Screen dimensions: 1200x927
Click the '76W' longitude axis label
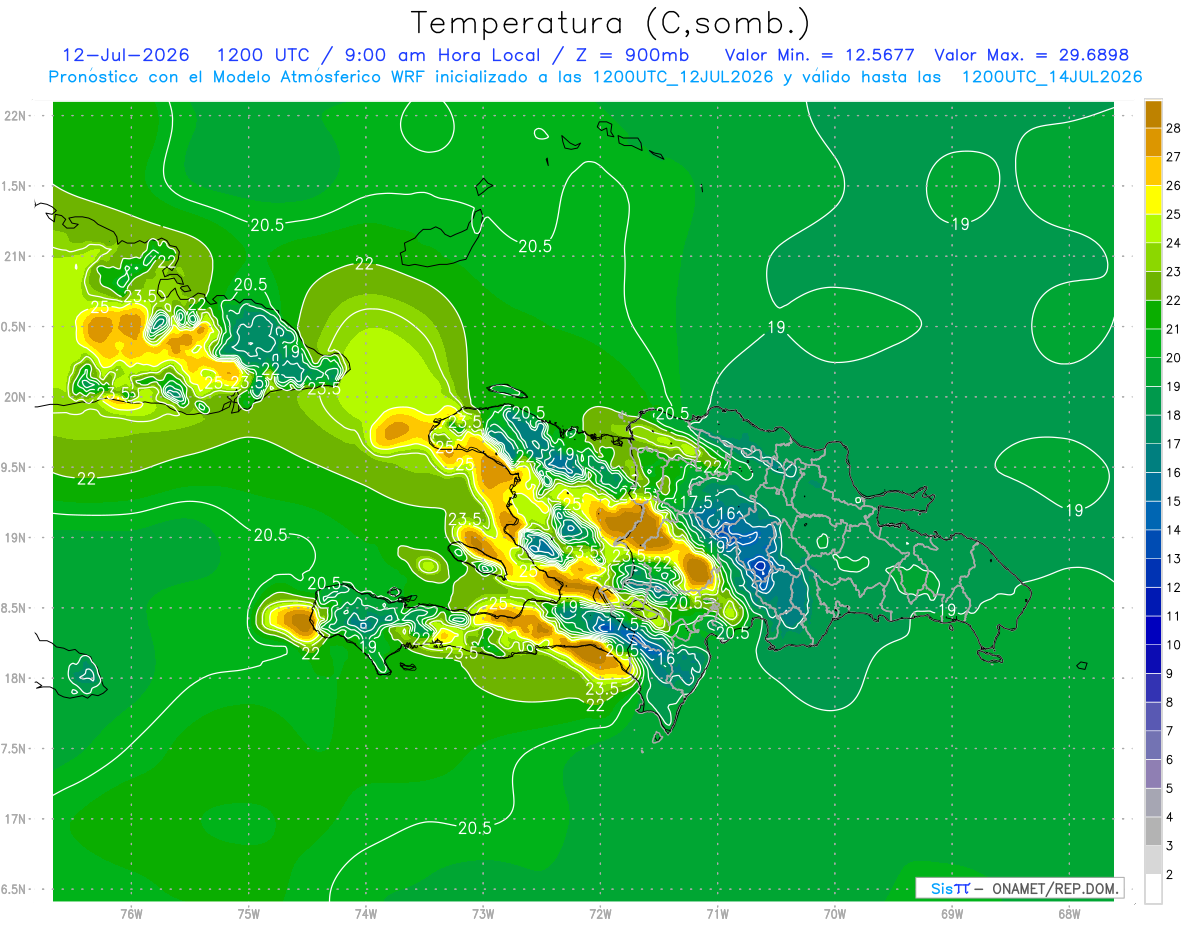[x=131, y=913]
